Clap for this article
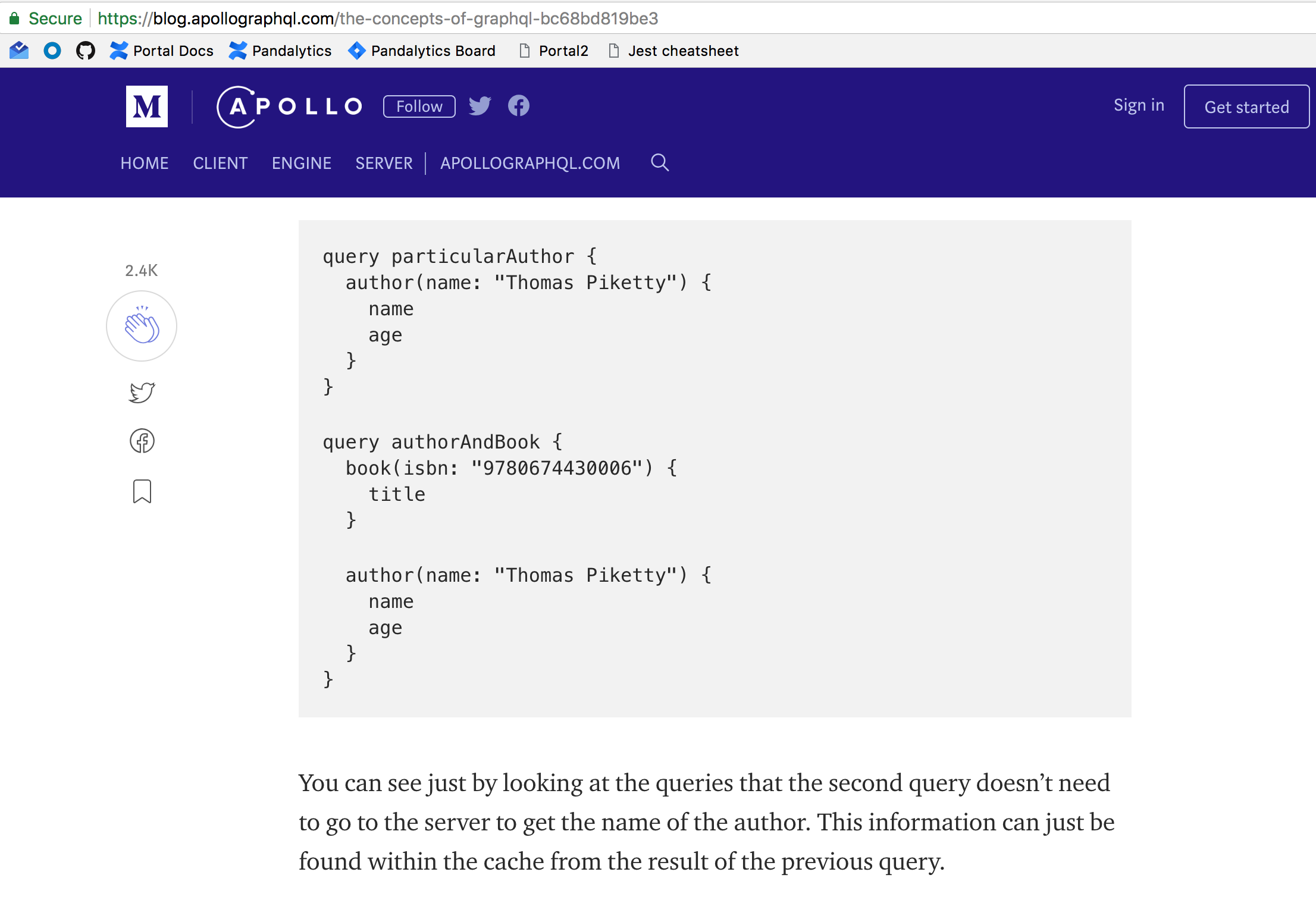Viewport: 1316px width, 897px height. click(142, 326)
